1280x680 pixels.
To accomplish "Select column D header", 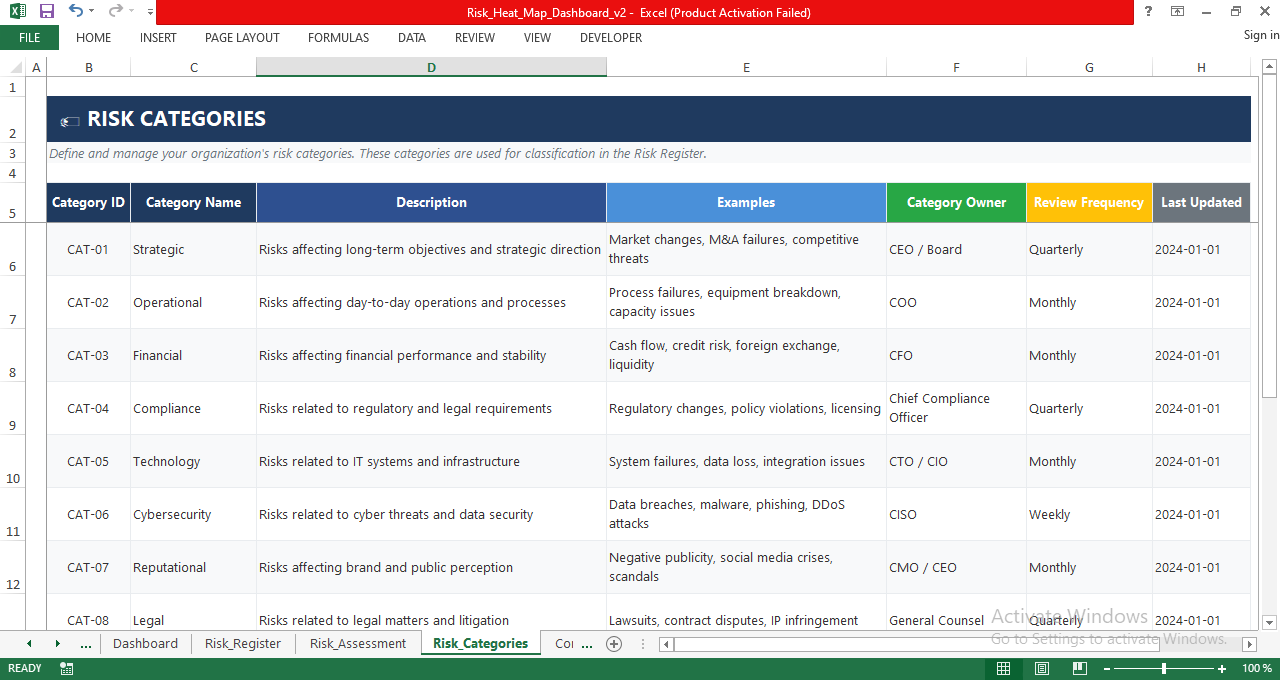I will [431, 67].
